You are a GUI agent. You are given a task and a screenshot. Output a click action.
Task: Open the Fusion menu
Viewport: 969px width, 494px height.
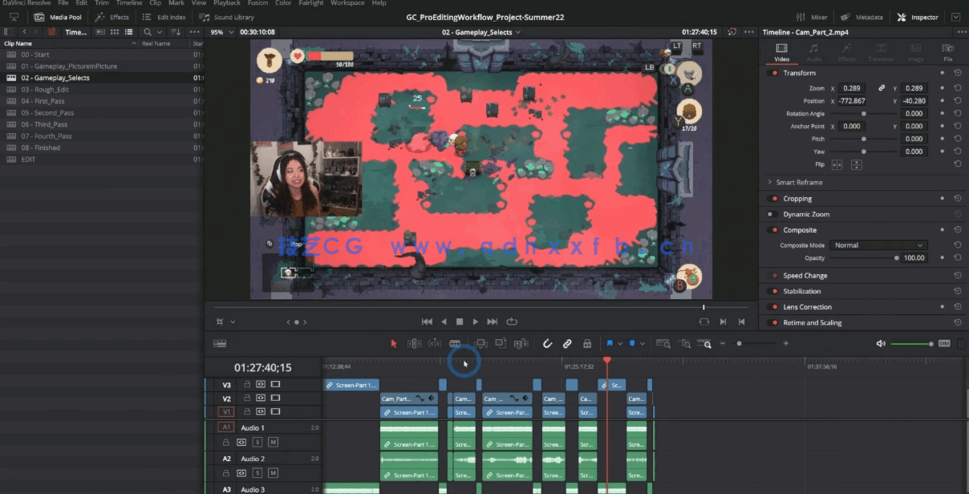258,3
